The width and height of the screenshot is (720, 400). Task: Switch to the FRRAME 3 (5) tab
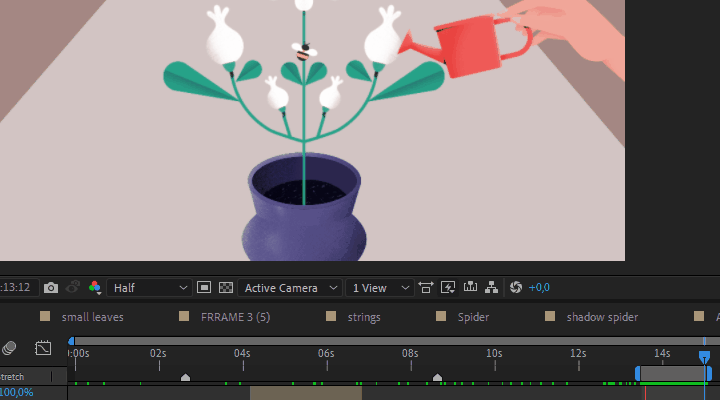pos(235,317)
